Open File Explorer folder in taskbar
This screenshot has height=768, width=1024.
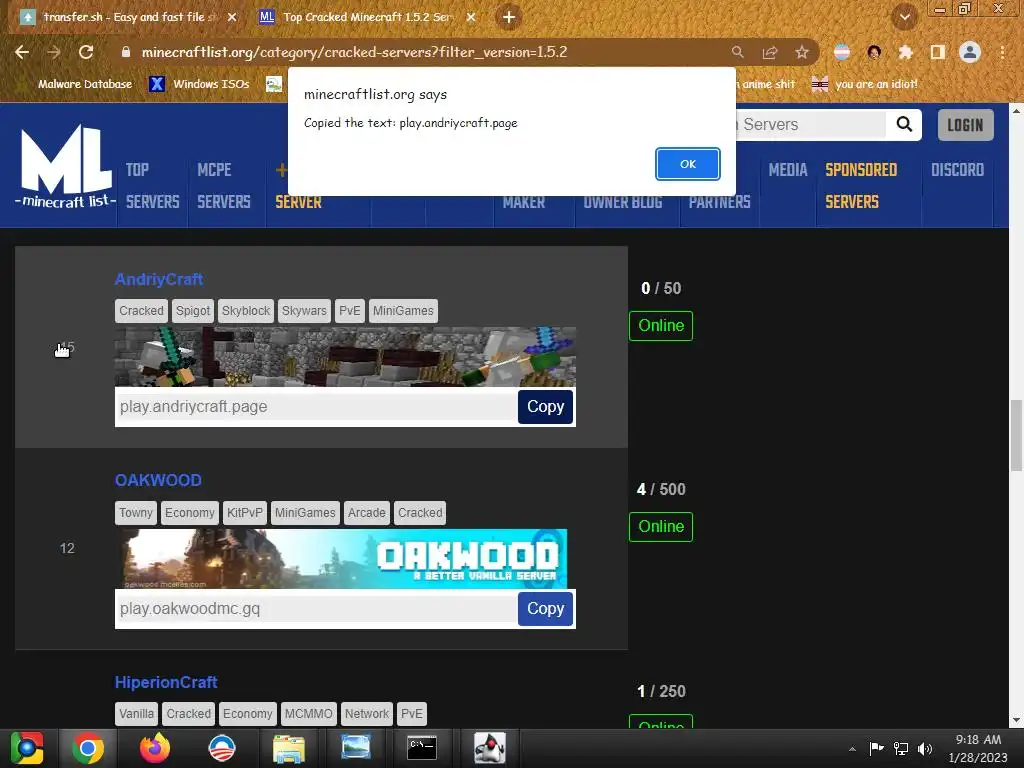289,748
